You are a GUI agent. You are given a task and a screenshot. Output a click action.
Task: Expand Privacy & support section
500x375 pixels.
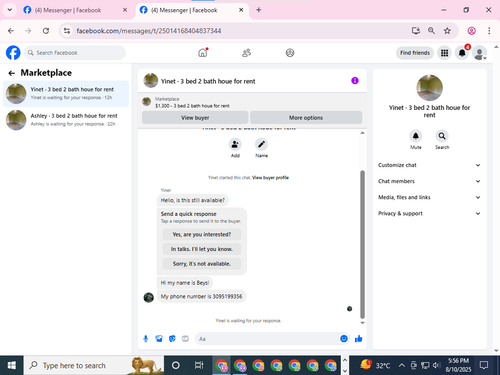(x=429, y=213)
